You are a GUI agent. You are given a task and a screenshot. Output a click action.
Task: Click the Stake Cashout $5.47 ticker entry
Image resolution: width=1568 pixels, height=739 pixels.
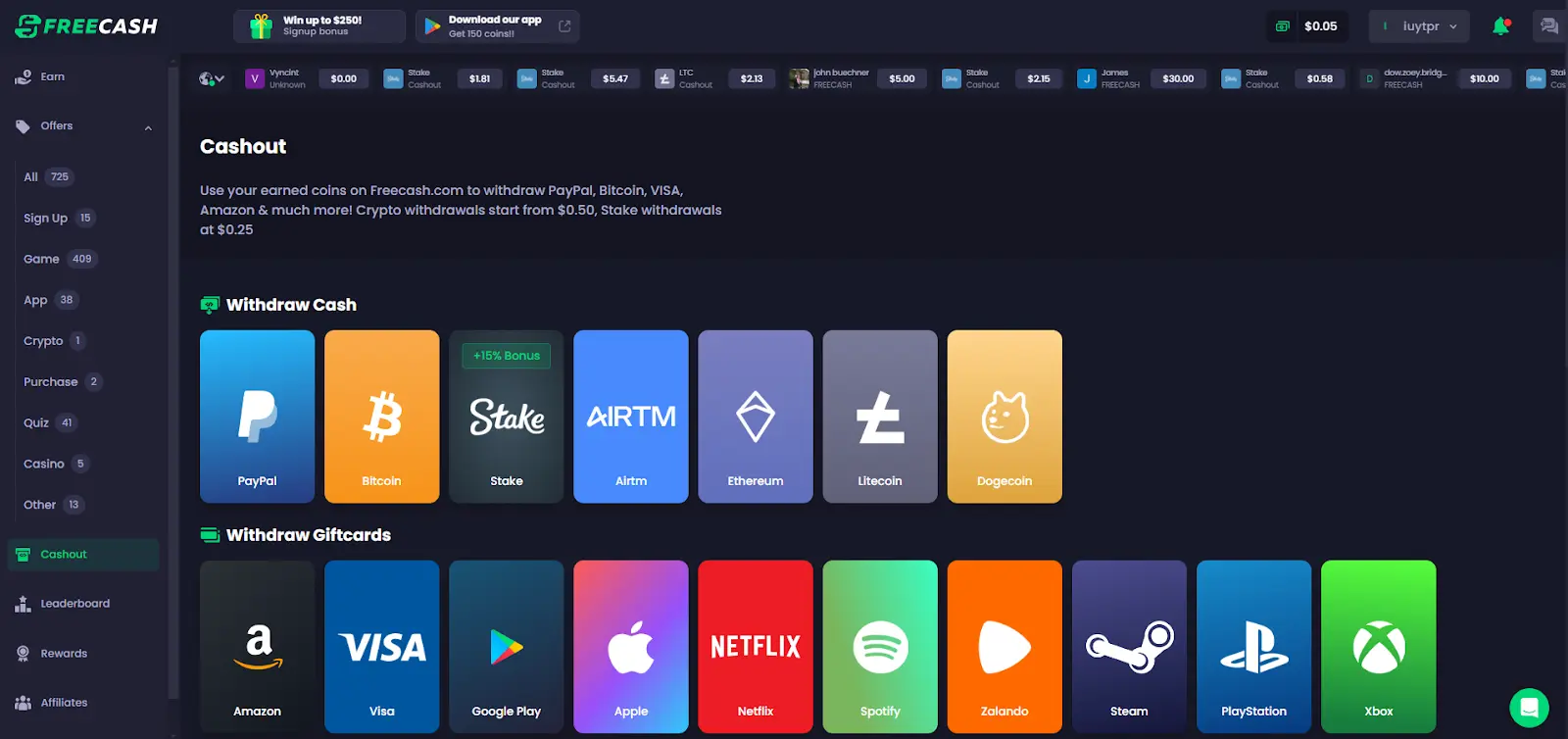[579, 78]
